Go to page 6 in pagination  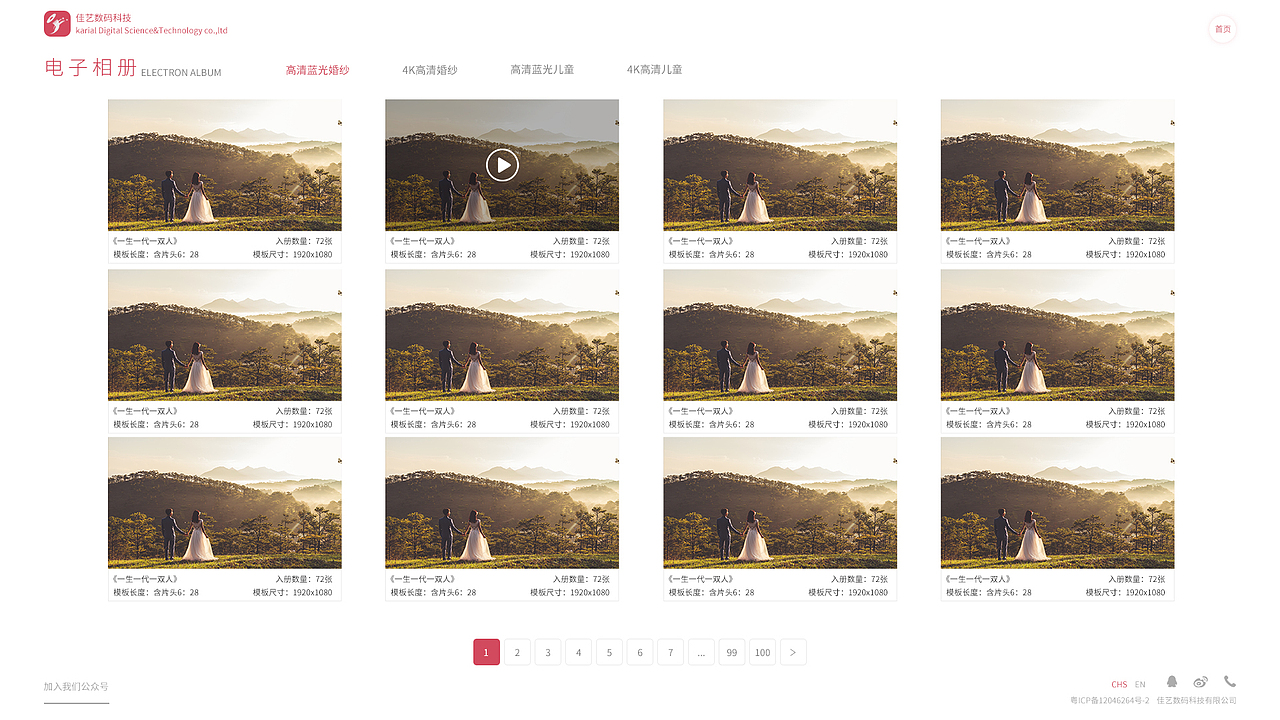tap(640, 652)
